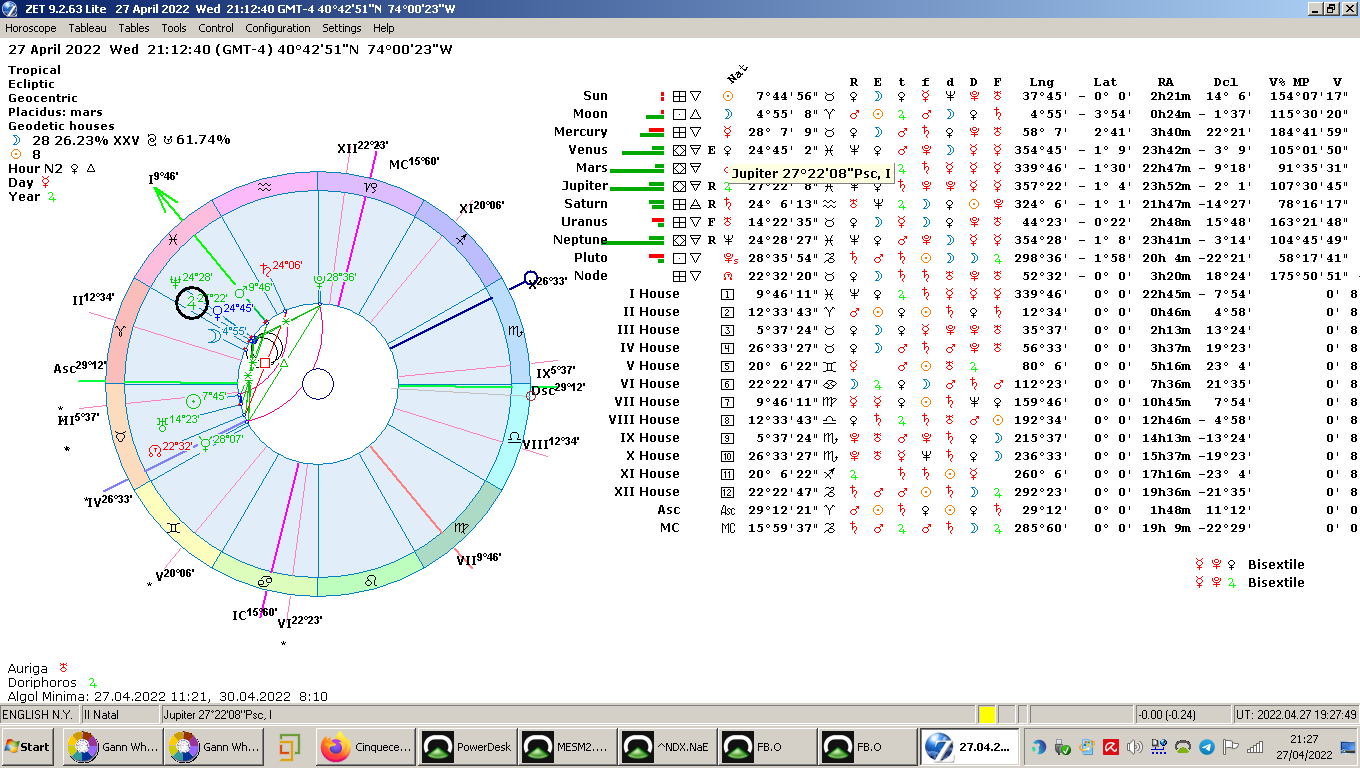Click the Neptune glyph in the Neptune row's Nat column

tap(728, 240)
